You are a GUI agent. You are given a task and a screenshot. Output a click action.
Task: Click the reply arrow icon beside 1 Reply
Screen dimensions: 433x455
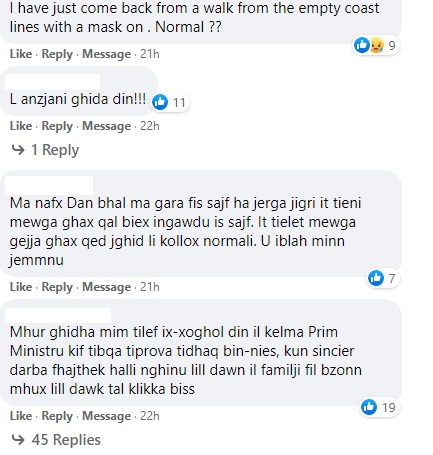tap(18, 150)
